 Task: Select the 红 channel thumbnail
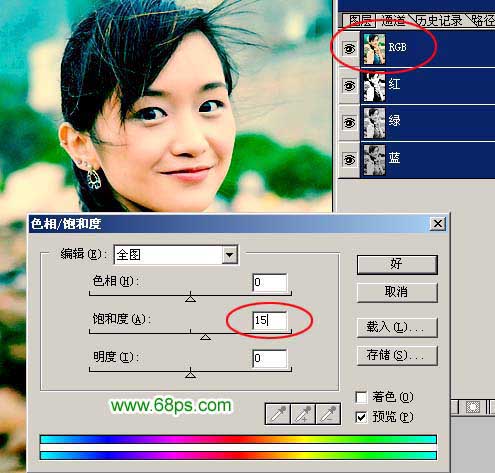click(x=374, y=86)
